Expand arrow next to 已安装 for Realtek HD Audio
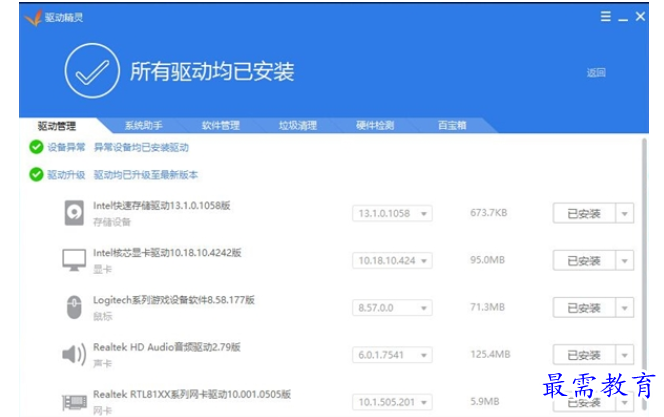The image size is (664, 417). pos(625,355)
